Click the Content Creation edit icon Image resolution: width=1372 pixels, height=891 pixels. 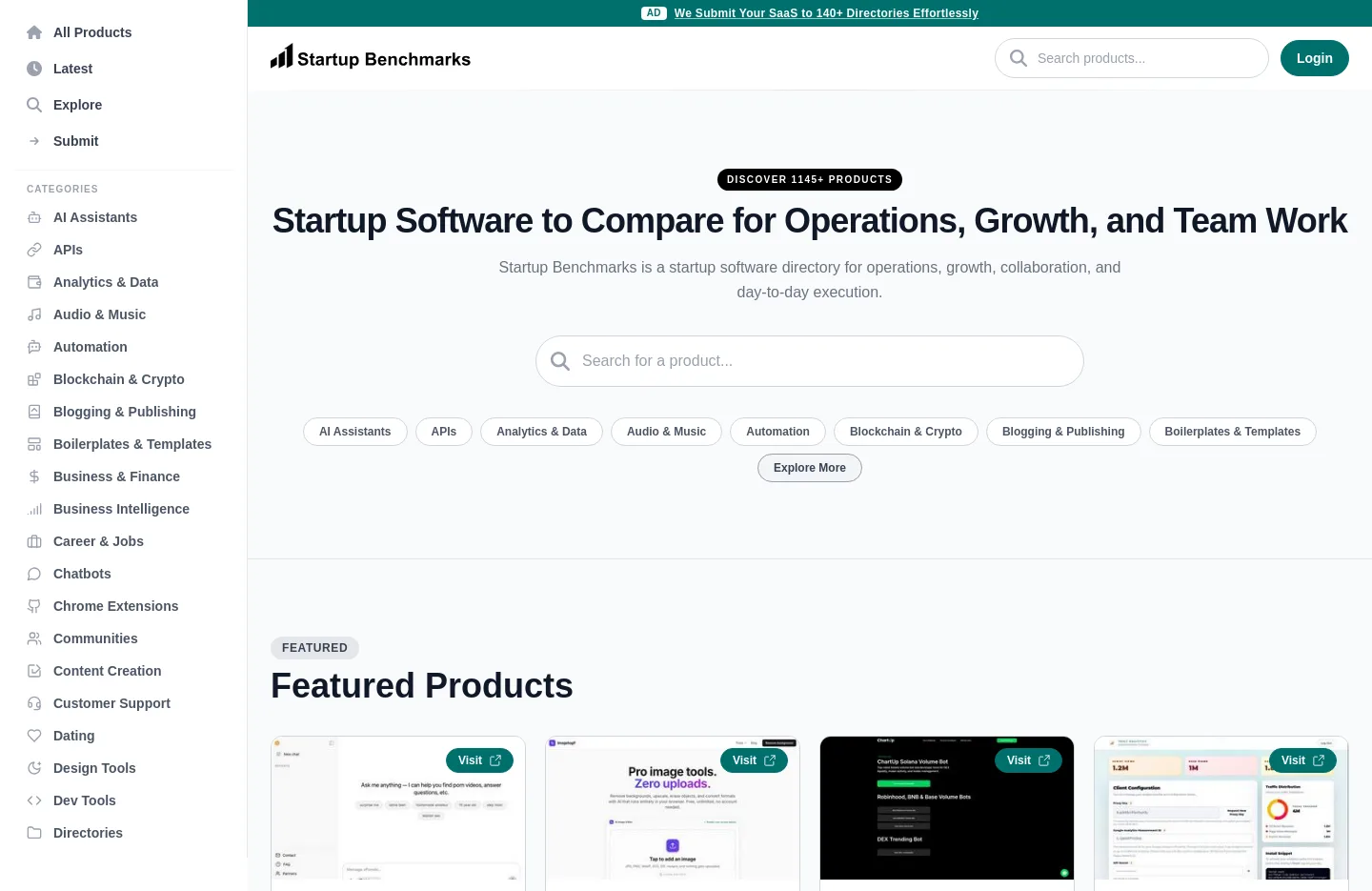[x=34, y=671]
